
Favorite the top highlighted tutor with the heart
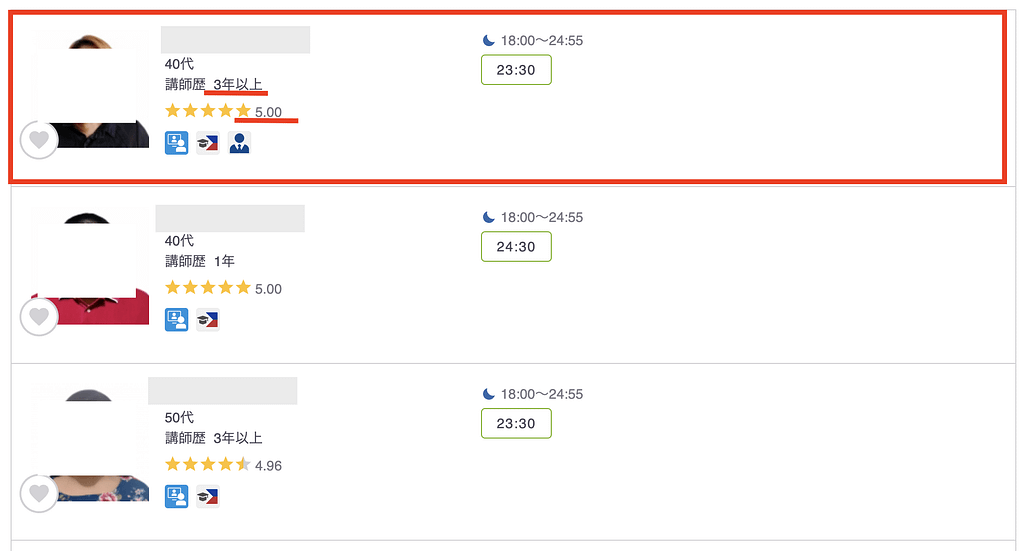click(39, 140)
